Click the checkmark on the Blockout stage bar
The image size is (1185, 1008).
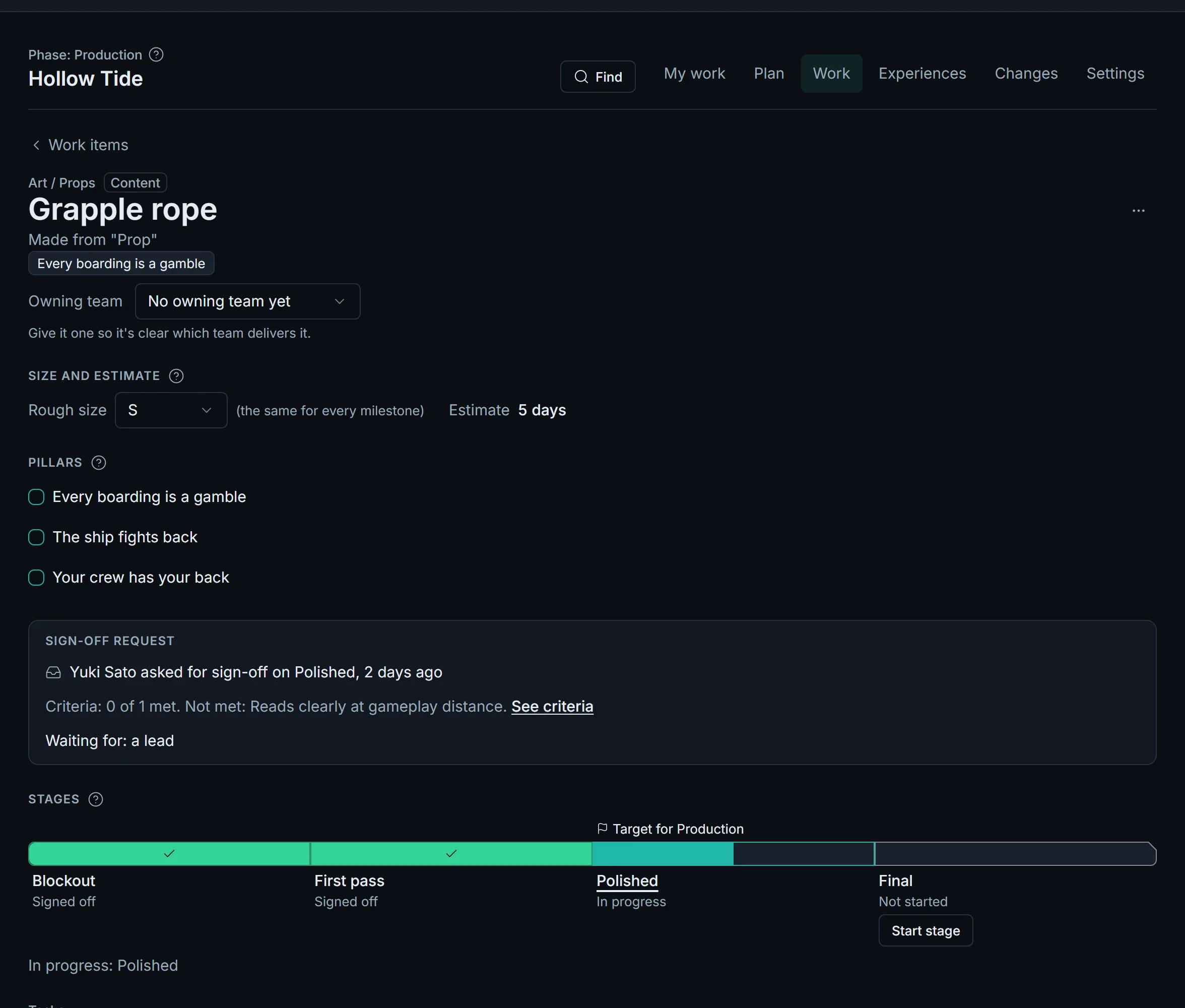tap(169, 853)
